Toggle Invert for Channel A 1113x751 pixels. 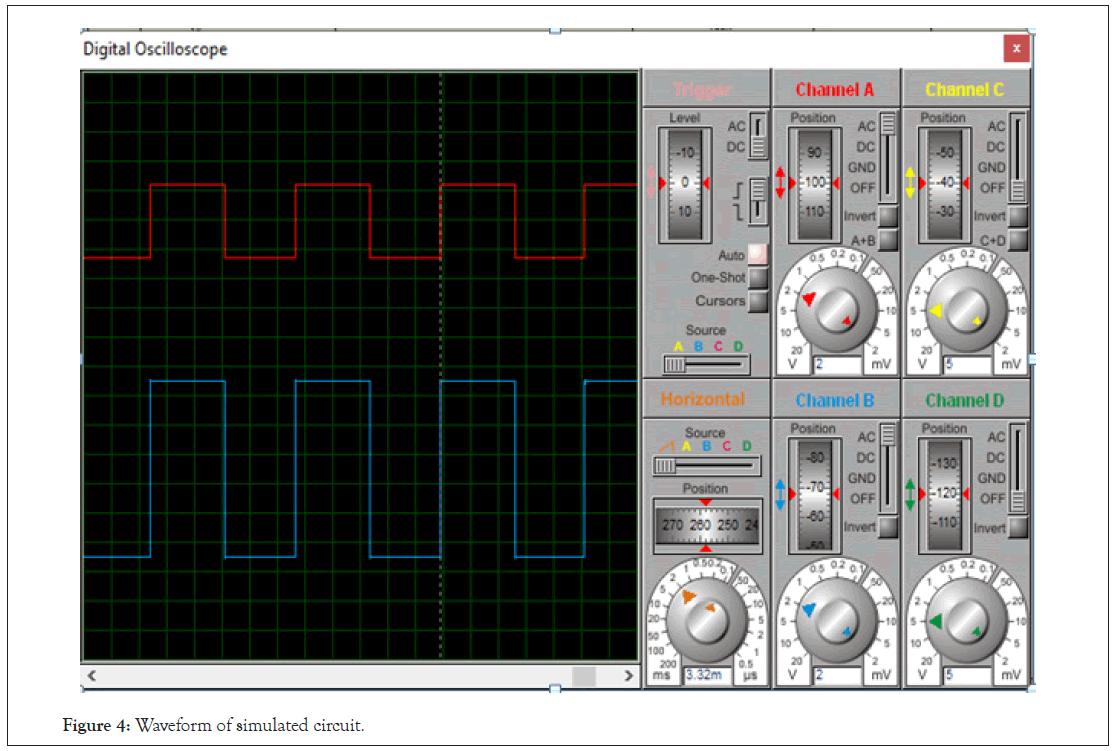pos(888,216)
